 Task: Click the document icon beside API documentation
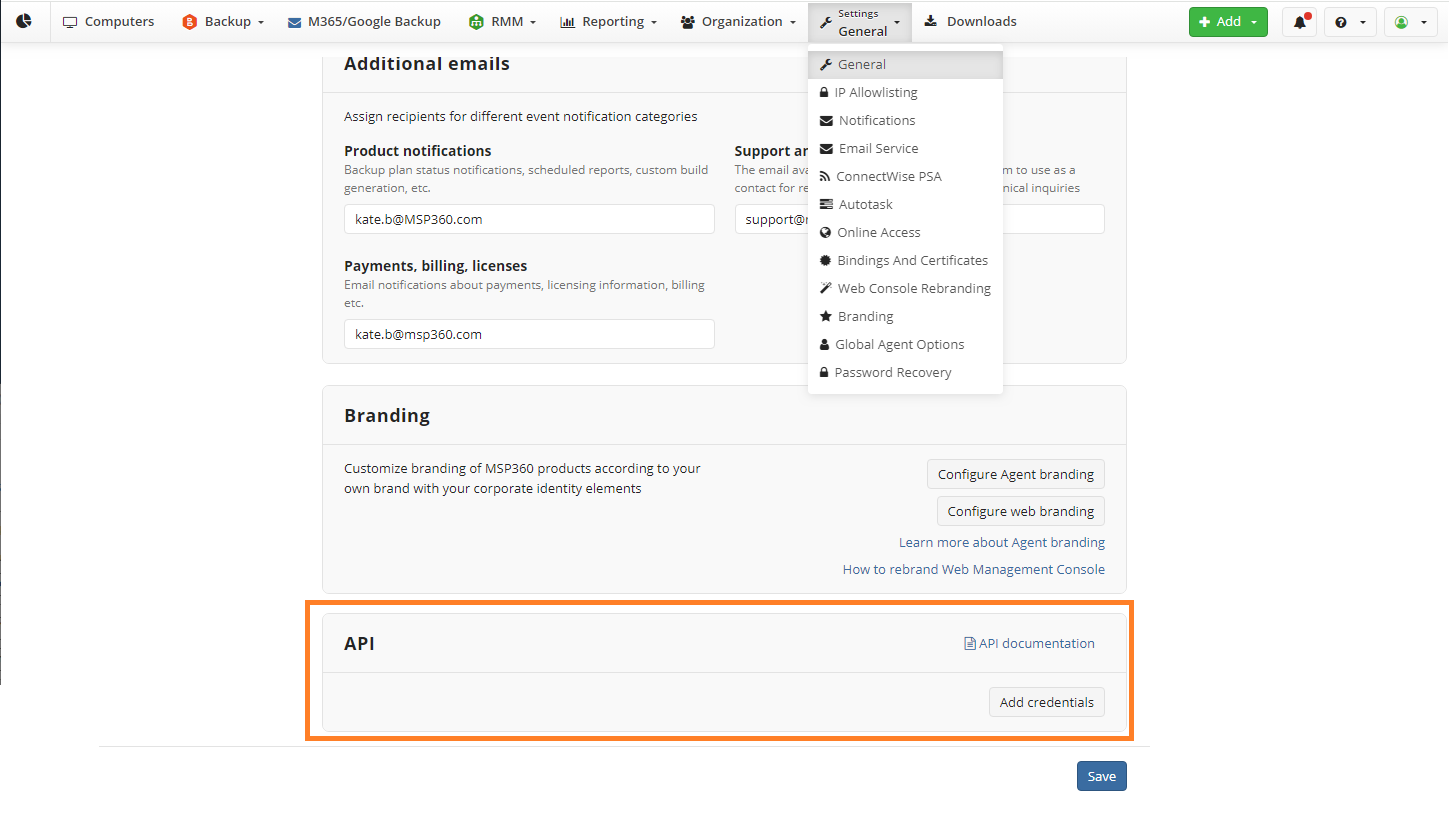point(969,644)
